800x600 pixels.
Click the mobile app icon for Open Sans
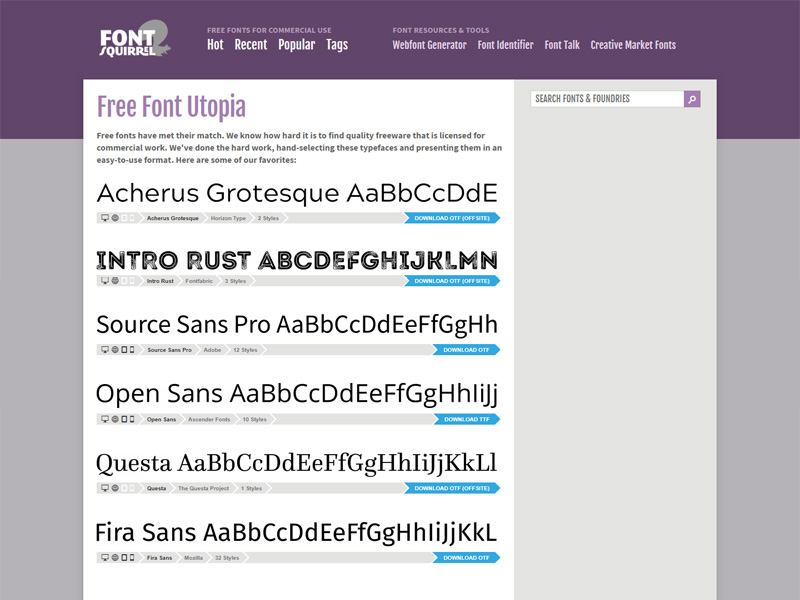click(131, 419)
